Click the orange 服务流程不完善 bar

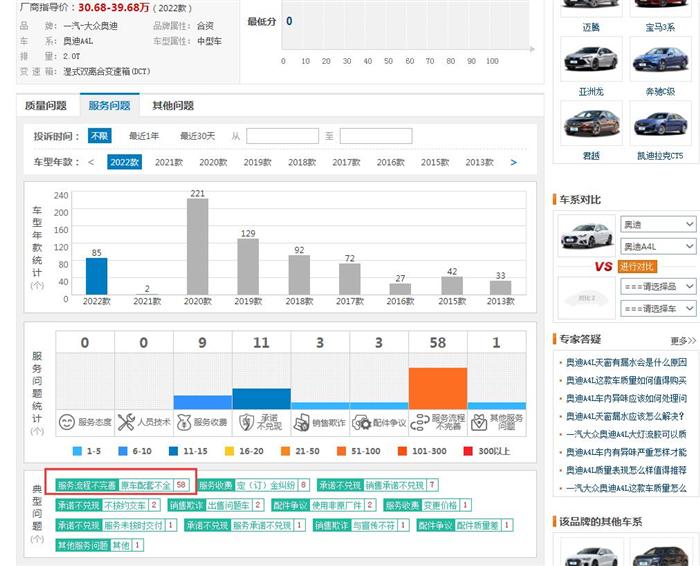click(438, 388)
